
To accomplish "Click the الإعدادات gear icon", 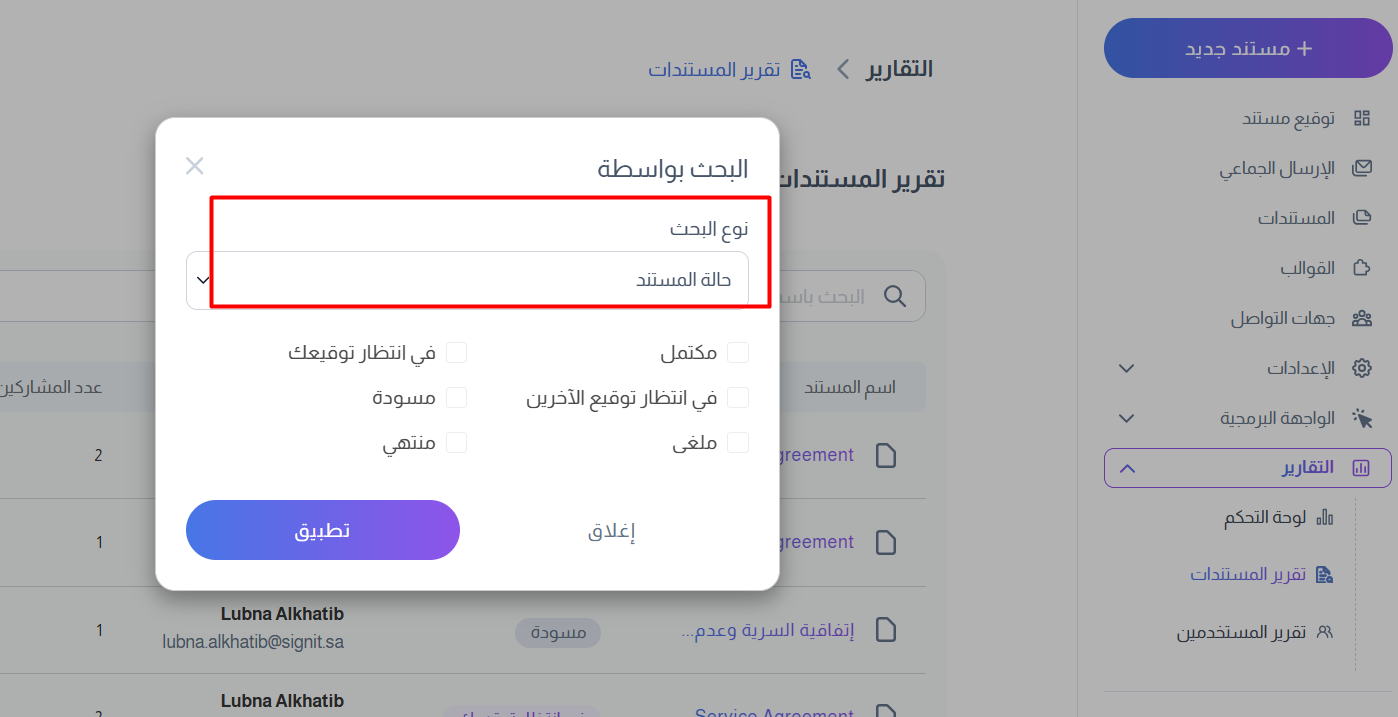I will click(1361, 368).
